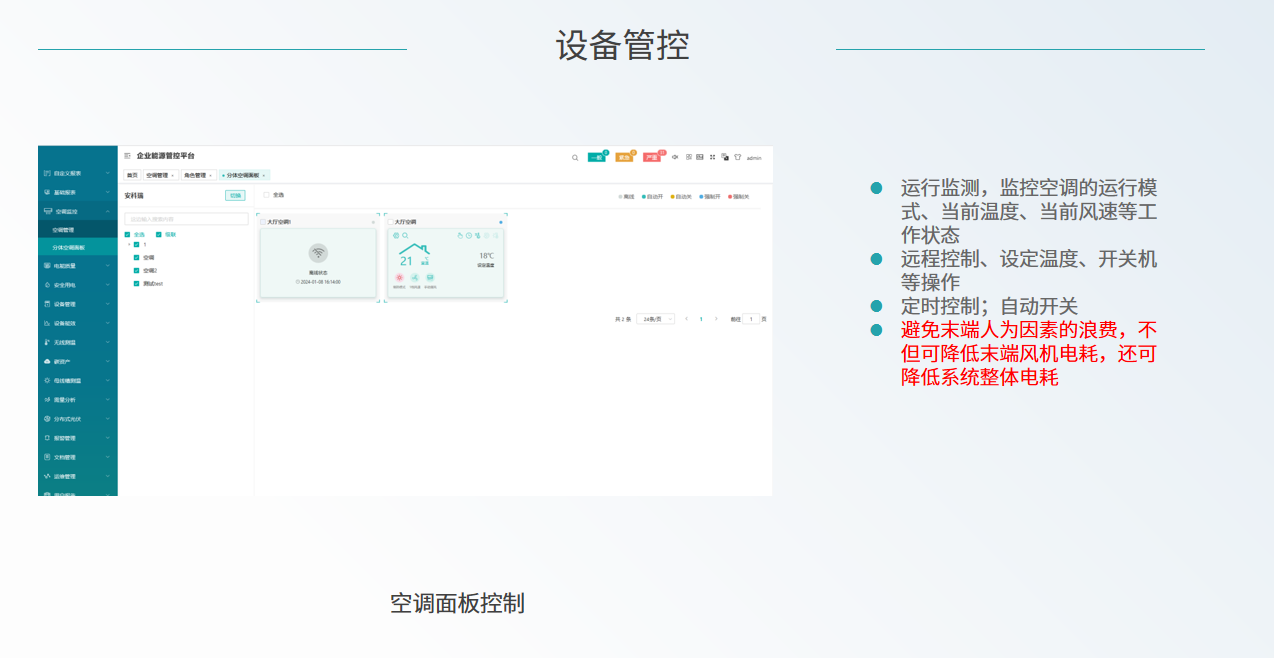Click the mute sound icon in header
The height and width of the screenshot is (658, 1274).
(x=675, y=157)
